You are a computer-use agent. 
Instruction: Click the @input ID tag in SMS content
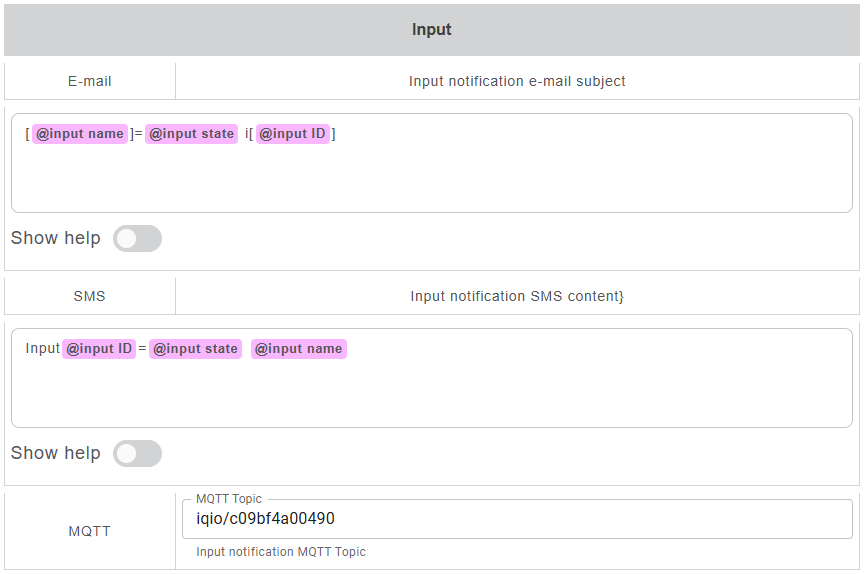click(x=98, y=349)
